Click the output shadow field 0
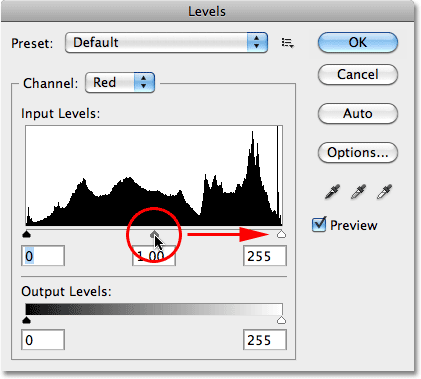This screenshot has width=421, height=379. click(43, 340)
